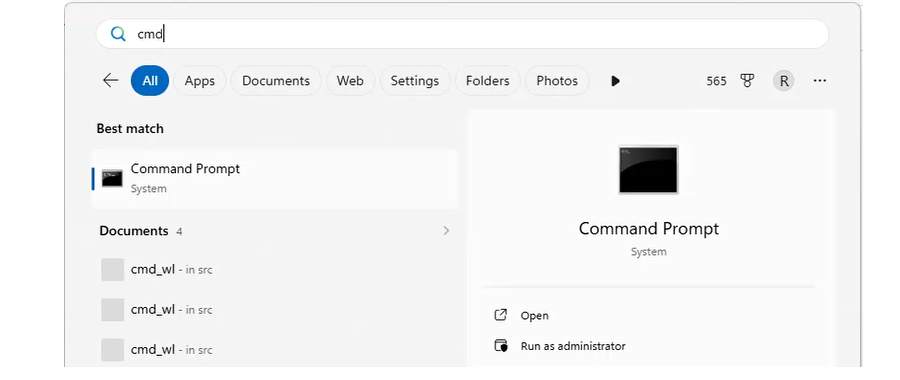Click Command Prompt icon in best match
Image resolution: width=900 pixels, height=380 pixels.
(x=112, y=179)
